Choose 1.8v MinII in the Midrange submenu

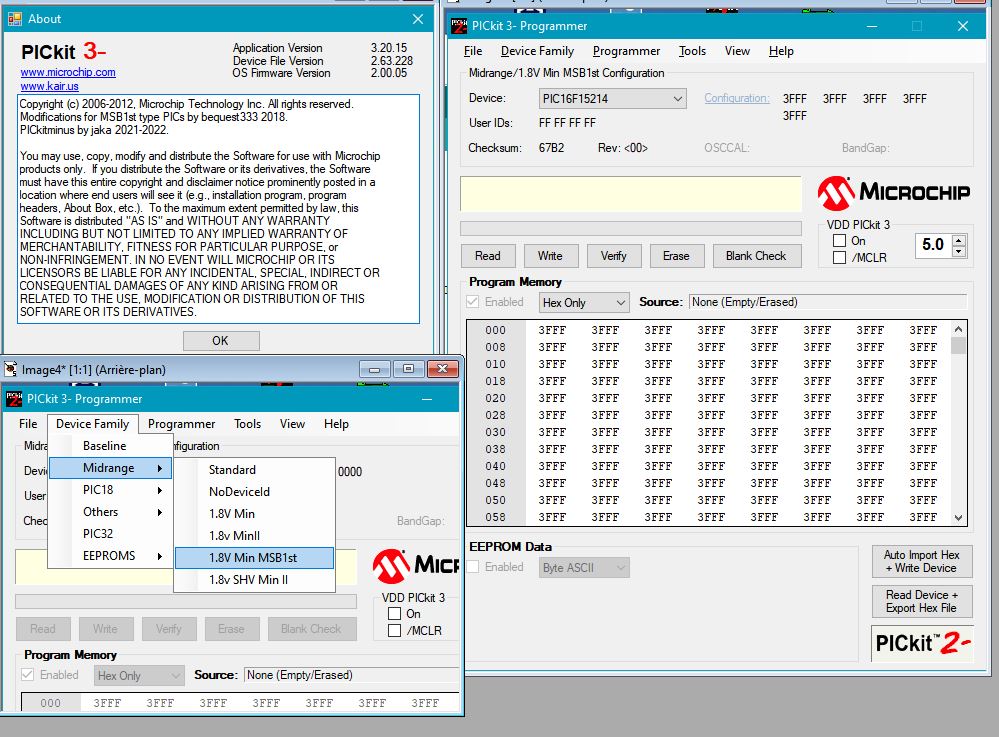(254, 536)
